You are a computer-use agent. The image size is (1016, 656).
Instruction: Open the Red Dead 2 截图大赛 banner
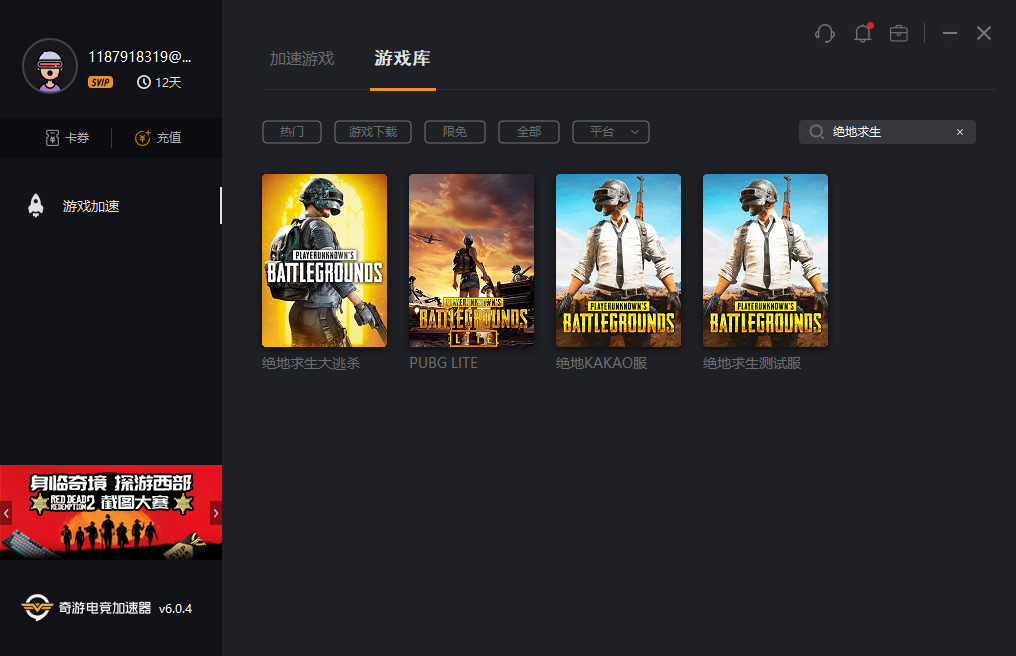[x=111, y=512]
